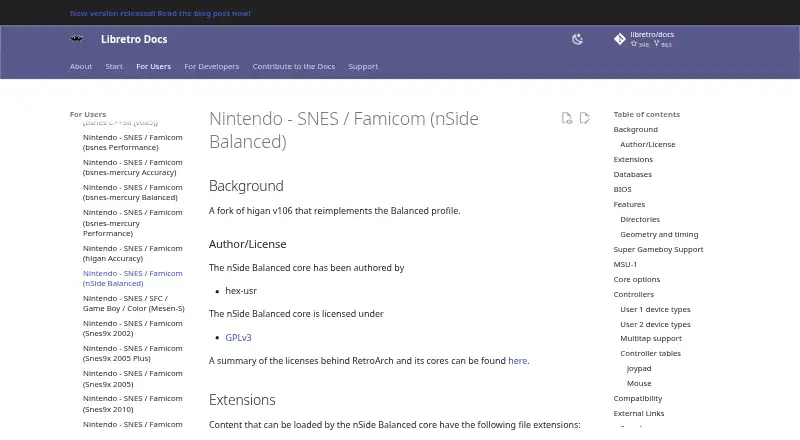
Task: Open the Contribute to the Docs tab
Action: (x=294, y=66)
